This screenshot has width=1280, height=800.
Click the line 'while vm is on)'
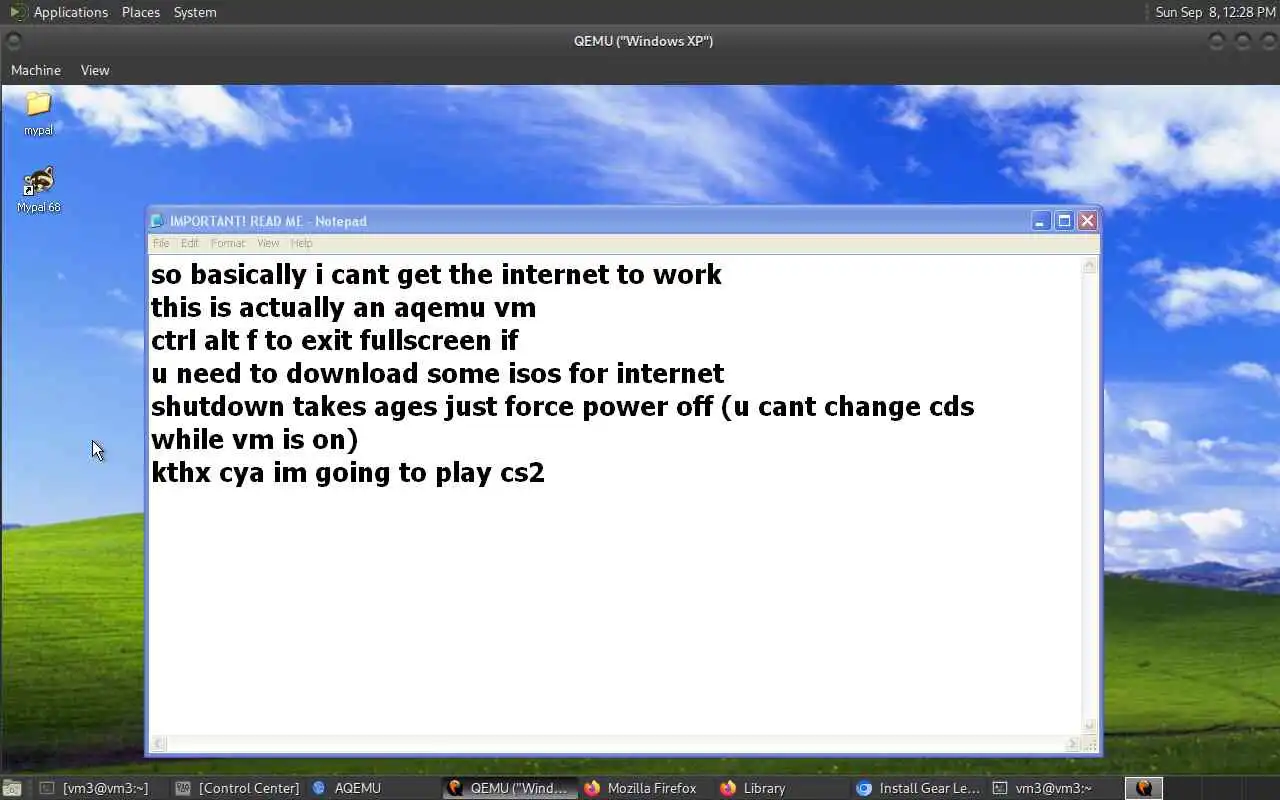tap(254, 440)
